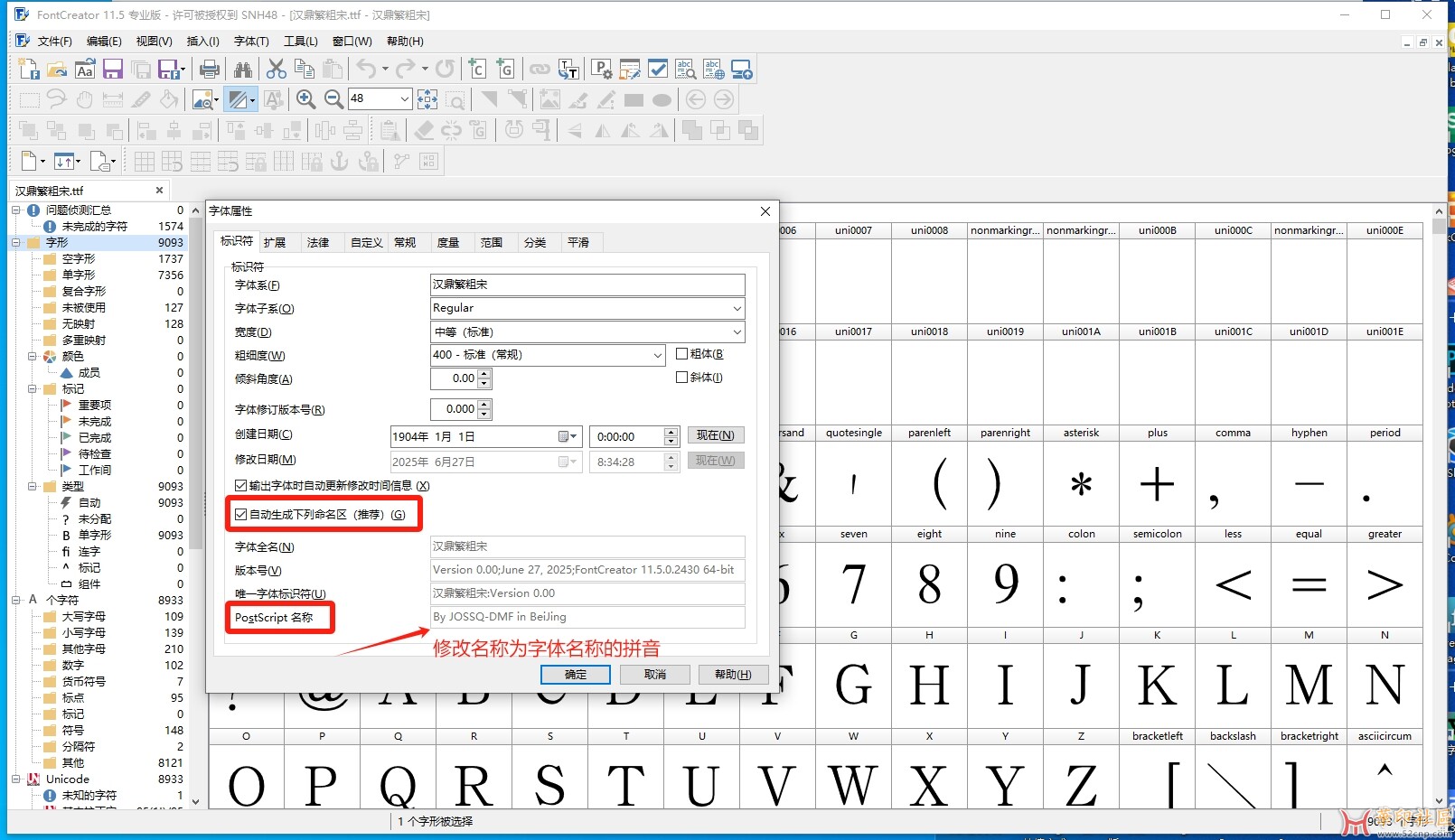Collapse the Unicode tree node
Image resolution: width=1455 pixels, height=840 pixels.
[x=16, y=779]
